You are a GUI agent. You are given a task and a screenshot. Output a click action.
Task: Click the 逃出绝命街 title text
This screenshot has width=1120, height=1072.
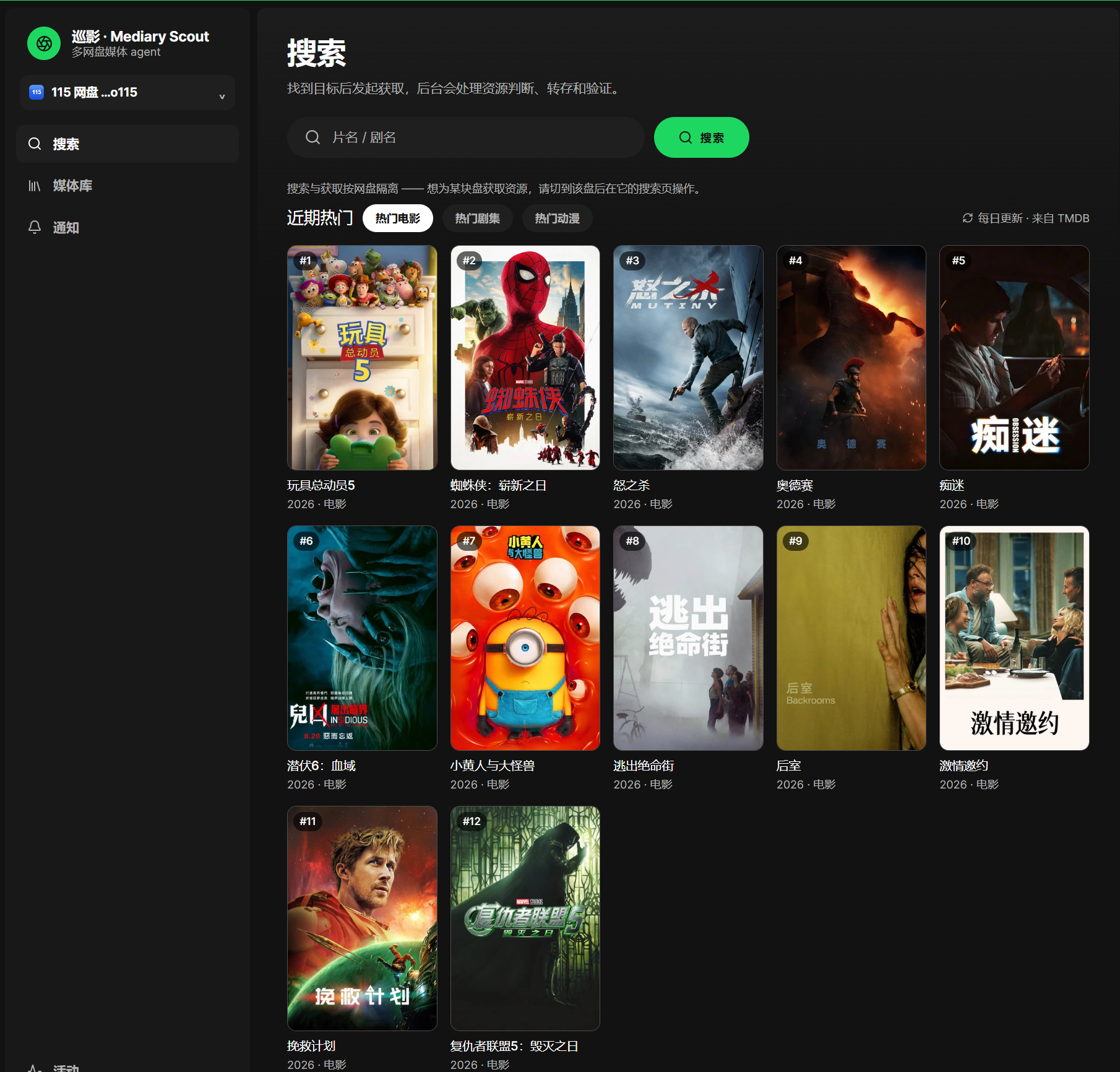tap(644, 766)
